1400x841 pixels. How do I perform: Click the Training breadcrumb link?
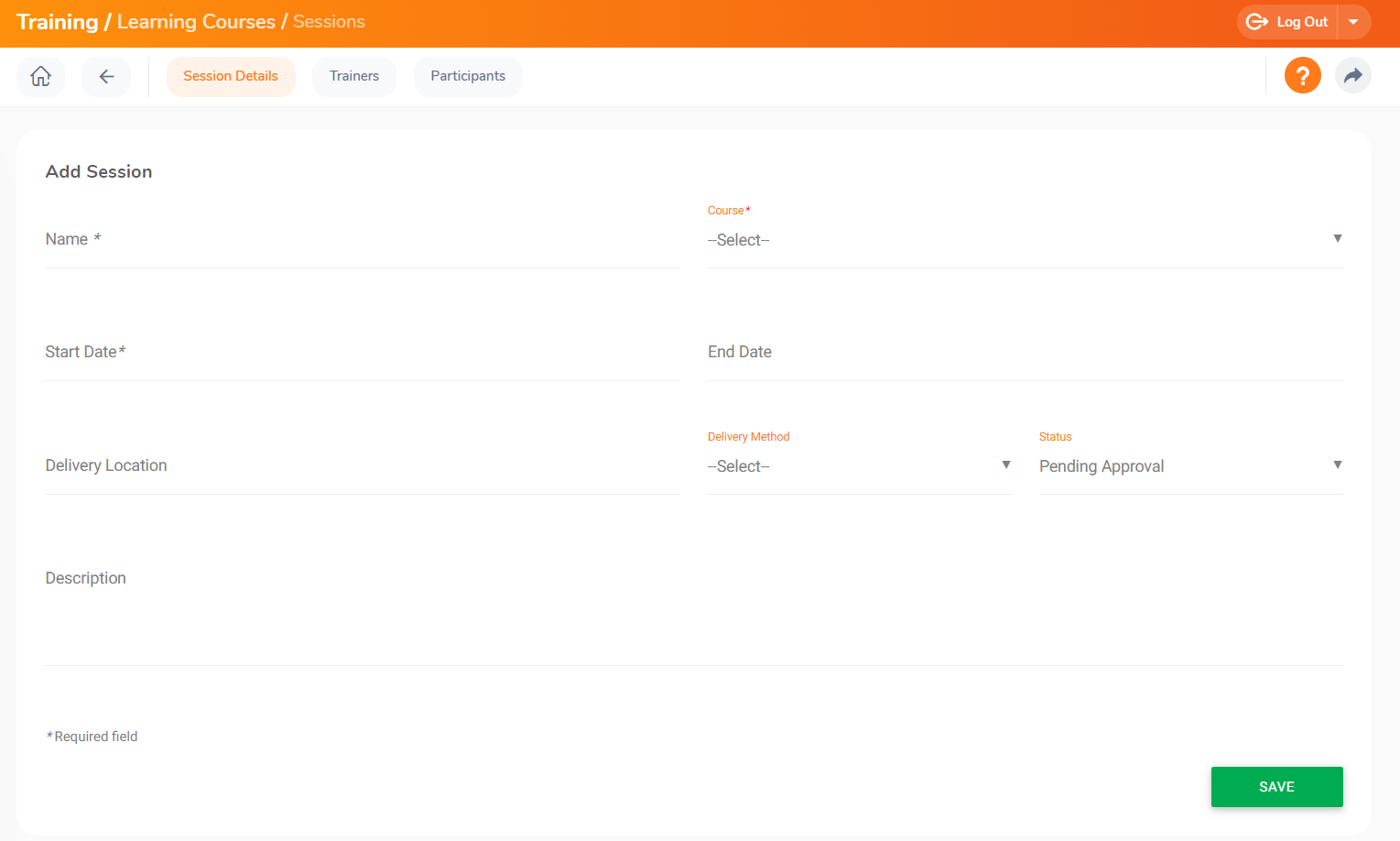point(57,22)
